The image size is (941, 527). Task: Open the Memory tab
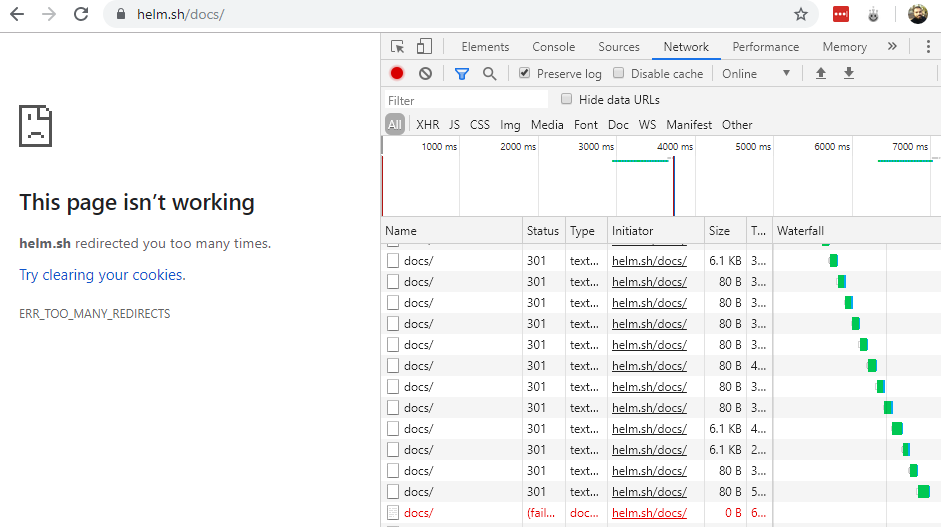click(x=844, y=47)
